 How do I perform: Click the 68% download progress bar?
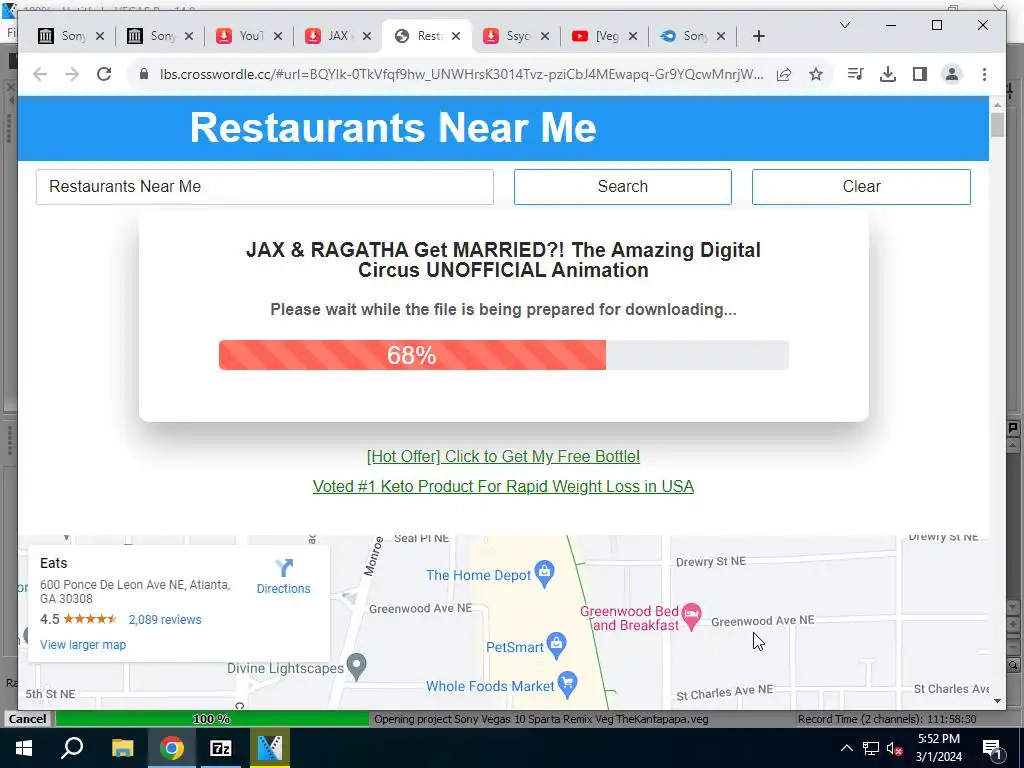[504, 355]
